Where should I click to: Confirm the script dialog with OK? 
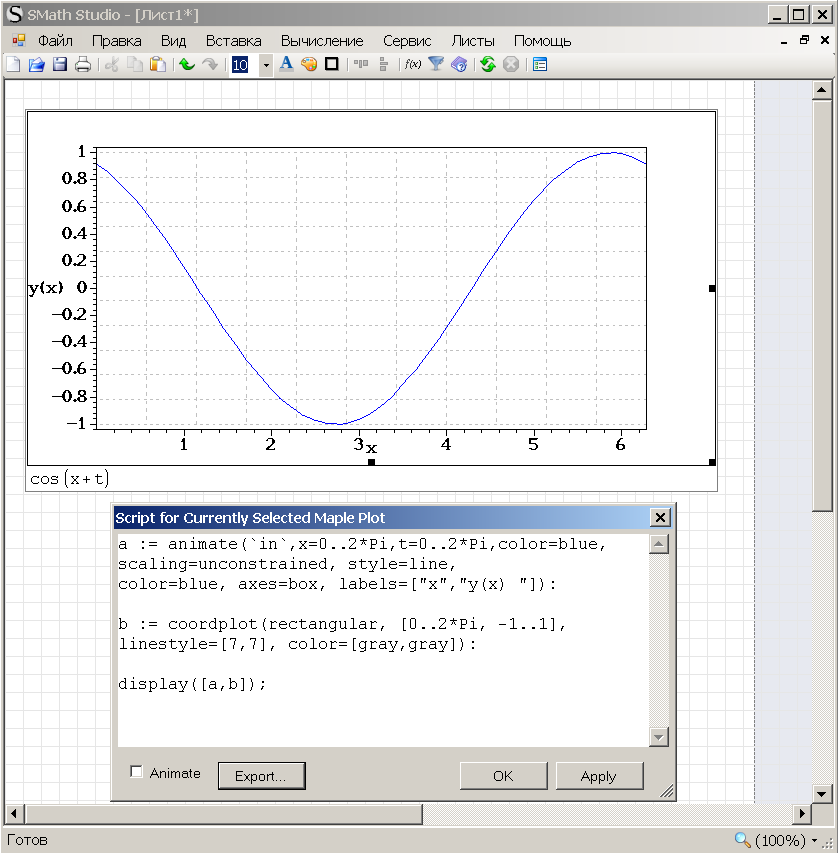(503, 776)
